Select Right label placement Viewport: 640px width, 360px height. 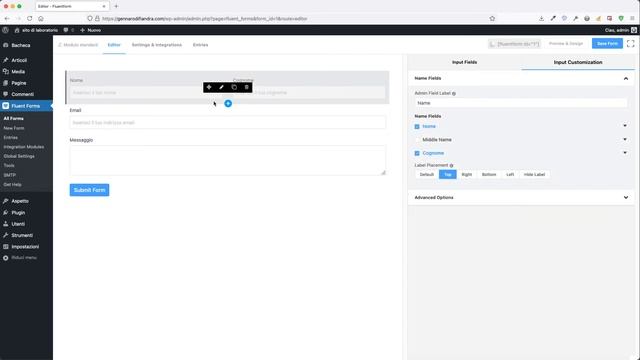tap(467, 174)
